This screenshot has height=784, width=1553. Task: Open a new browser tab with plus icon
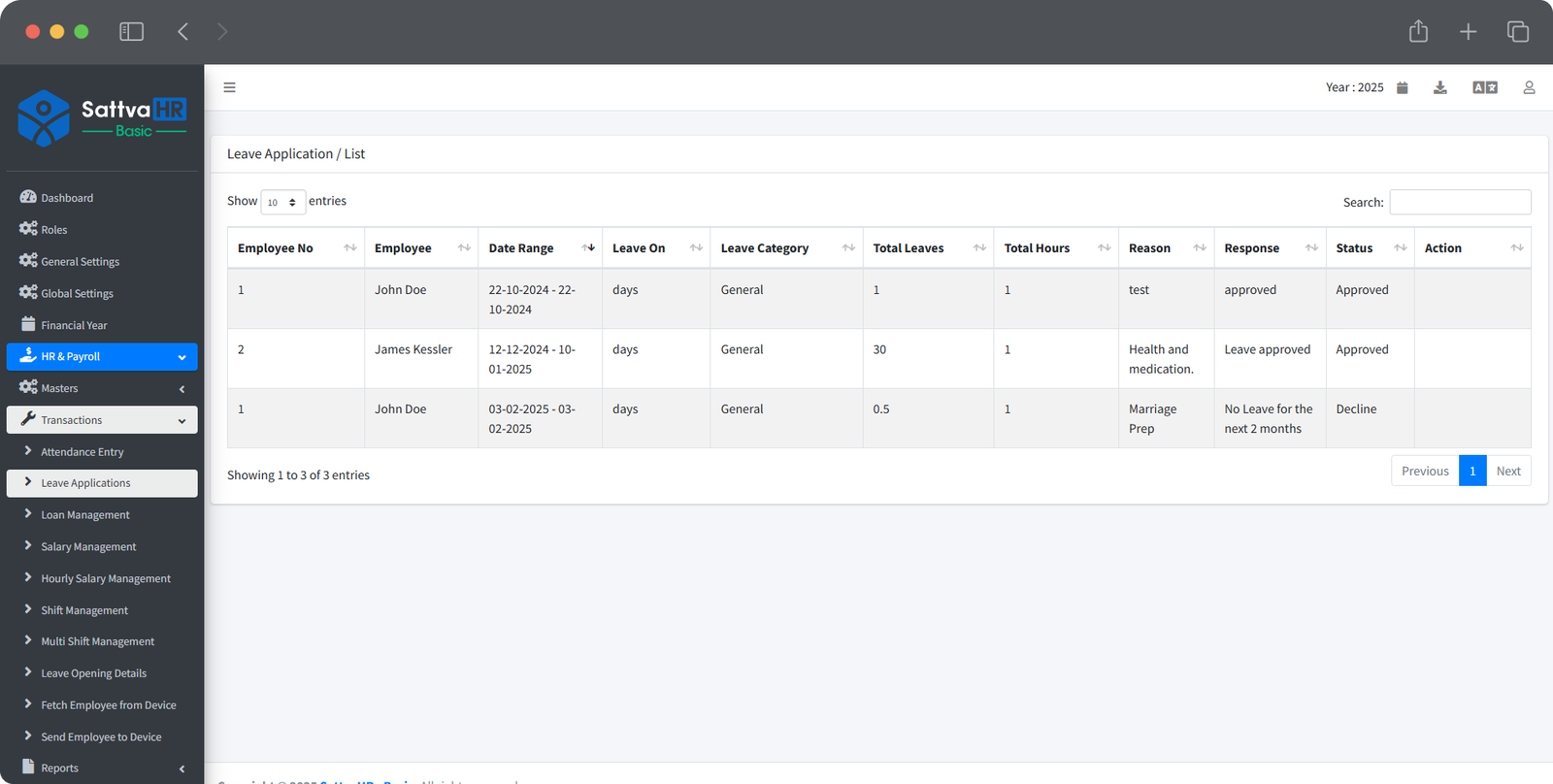pyautogui.click(x=1468, y=32)
